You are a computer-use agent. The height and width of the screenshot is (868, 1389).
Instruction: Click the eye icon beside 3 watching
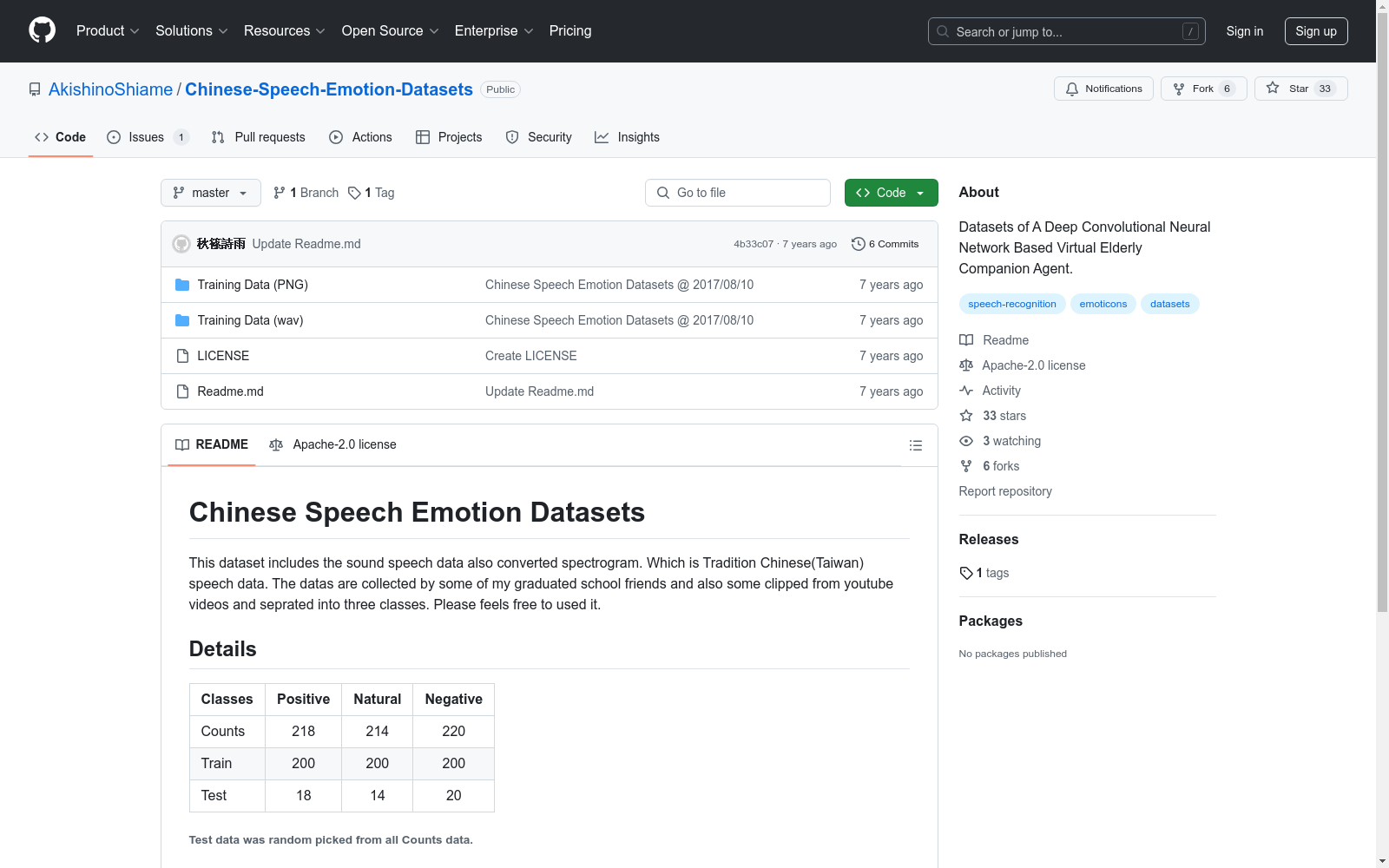click(x=966, y=441)
